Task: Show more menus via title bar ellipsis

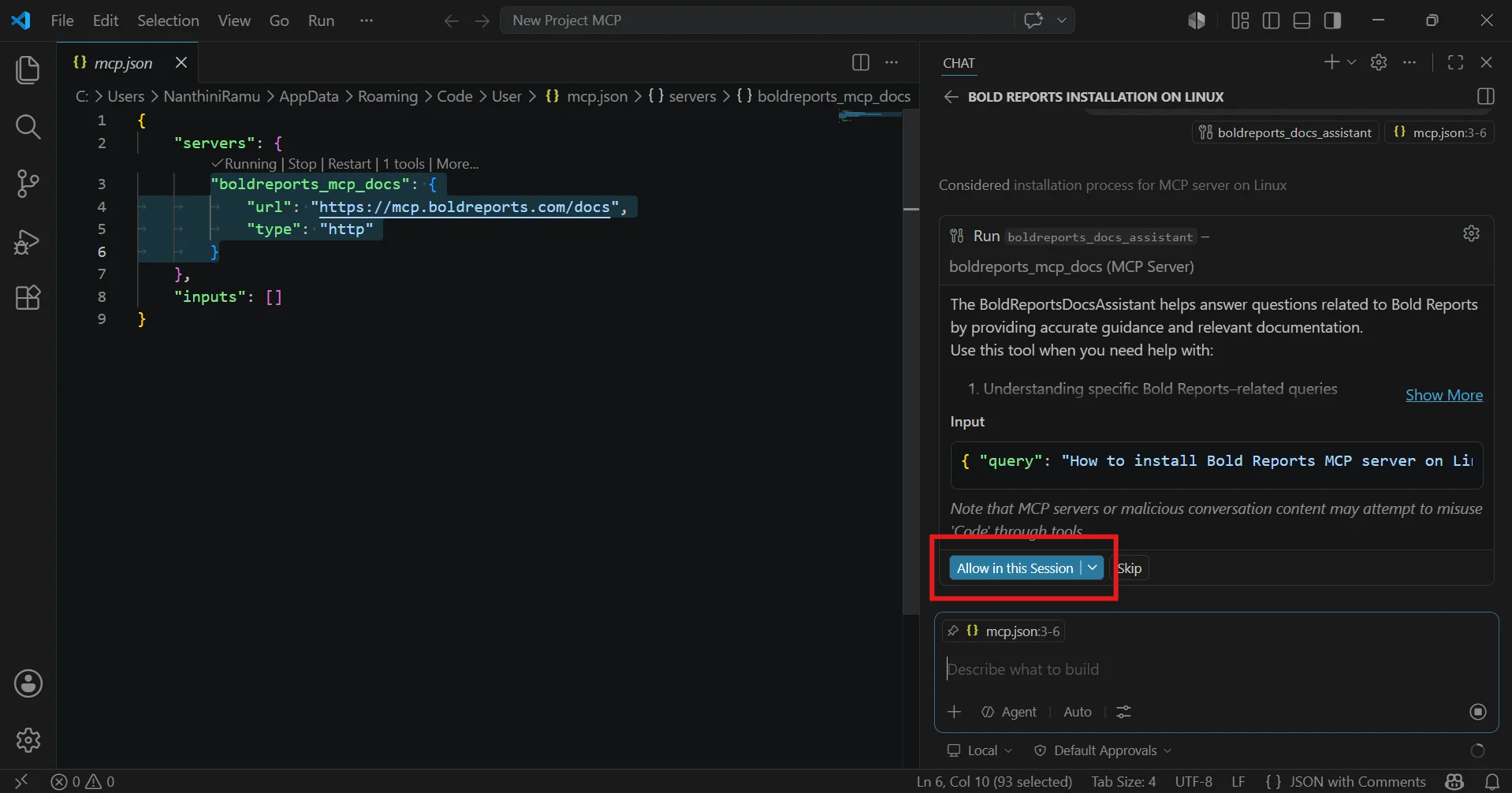Action: [x=366, y=20]
